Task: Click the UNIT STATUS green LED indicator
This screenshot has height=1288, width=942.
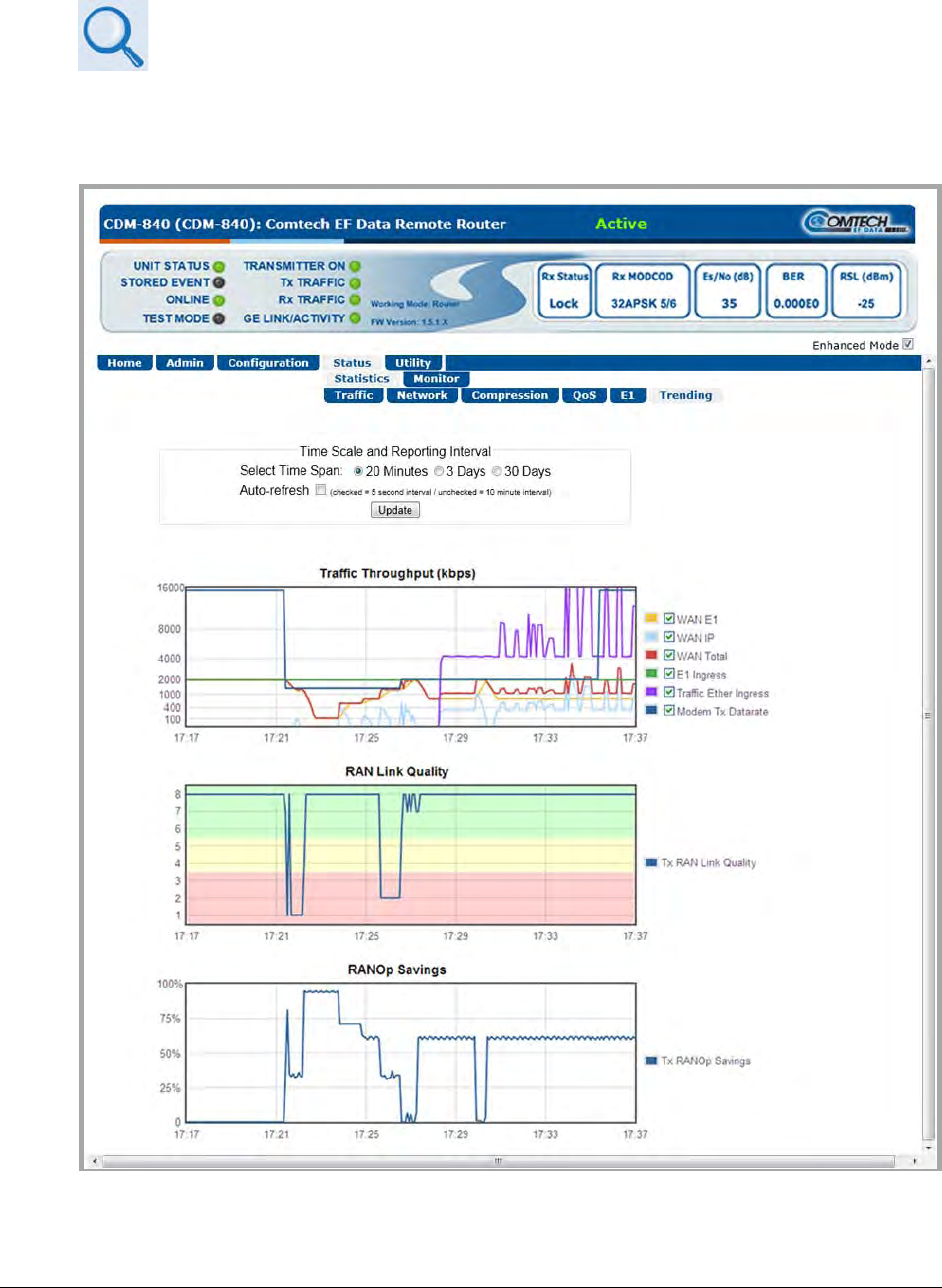Action: click(x=218, y=267)
